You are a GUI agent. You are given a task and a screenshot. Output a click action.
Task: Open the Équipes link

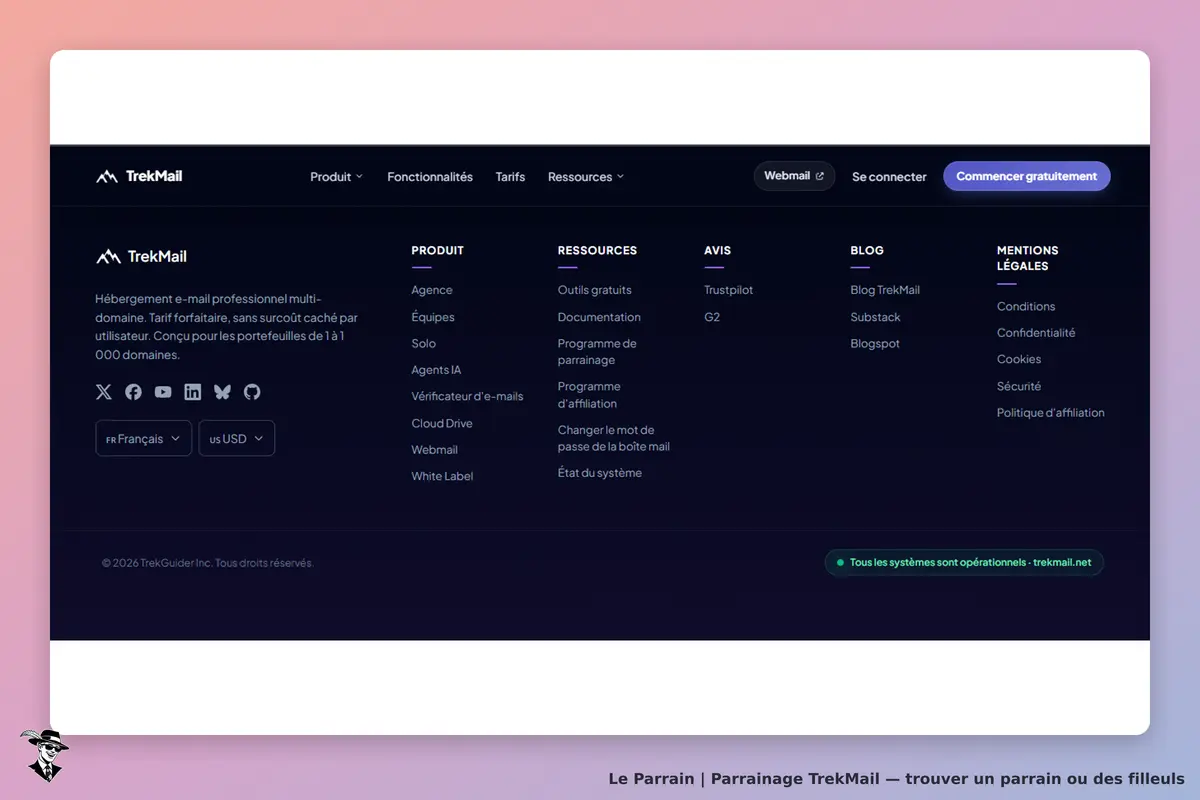[x=433, y=317]
